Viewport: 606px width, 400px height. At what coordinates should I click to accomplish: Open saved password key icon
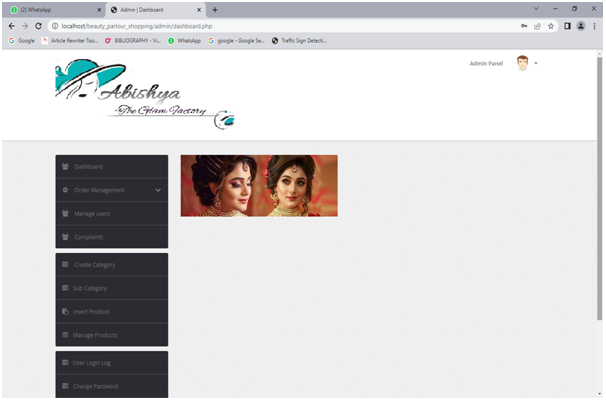(524, 26)
